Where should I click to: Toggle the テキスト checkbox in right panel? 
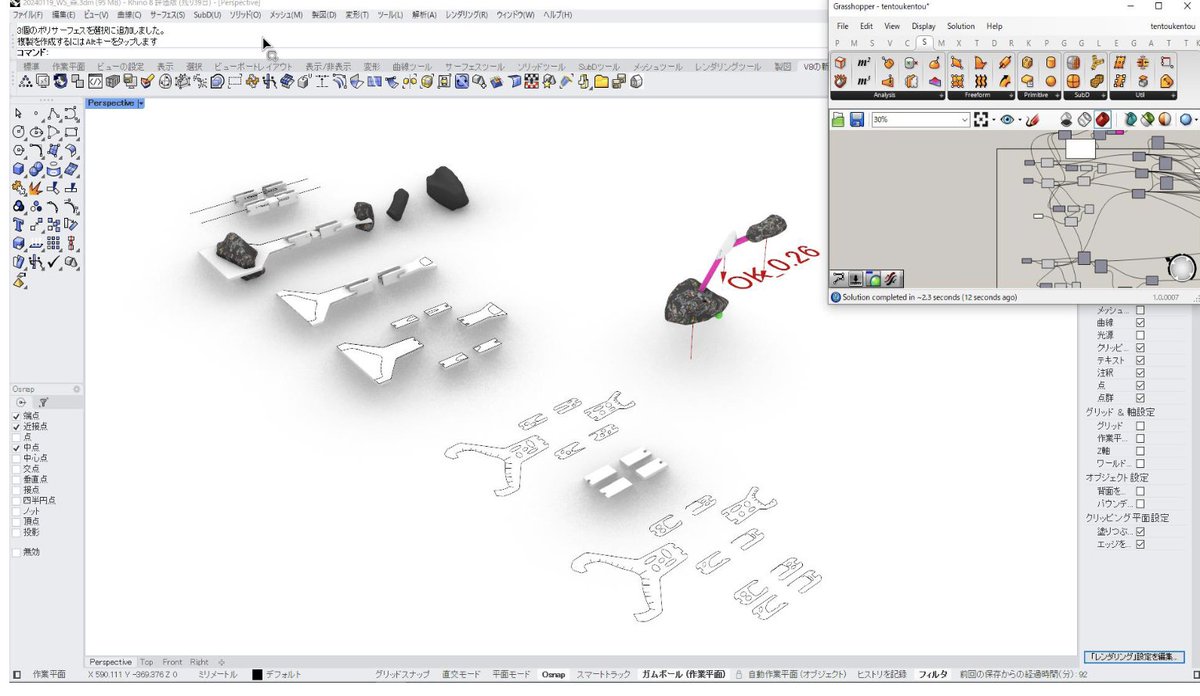(x=1140, y=360)
